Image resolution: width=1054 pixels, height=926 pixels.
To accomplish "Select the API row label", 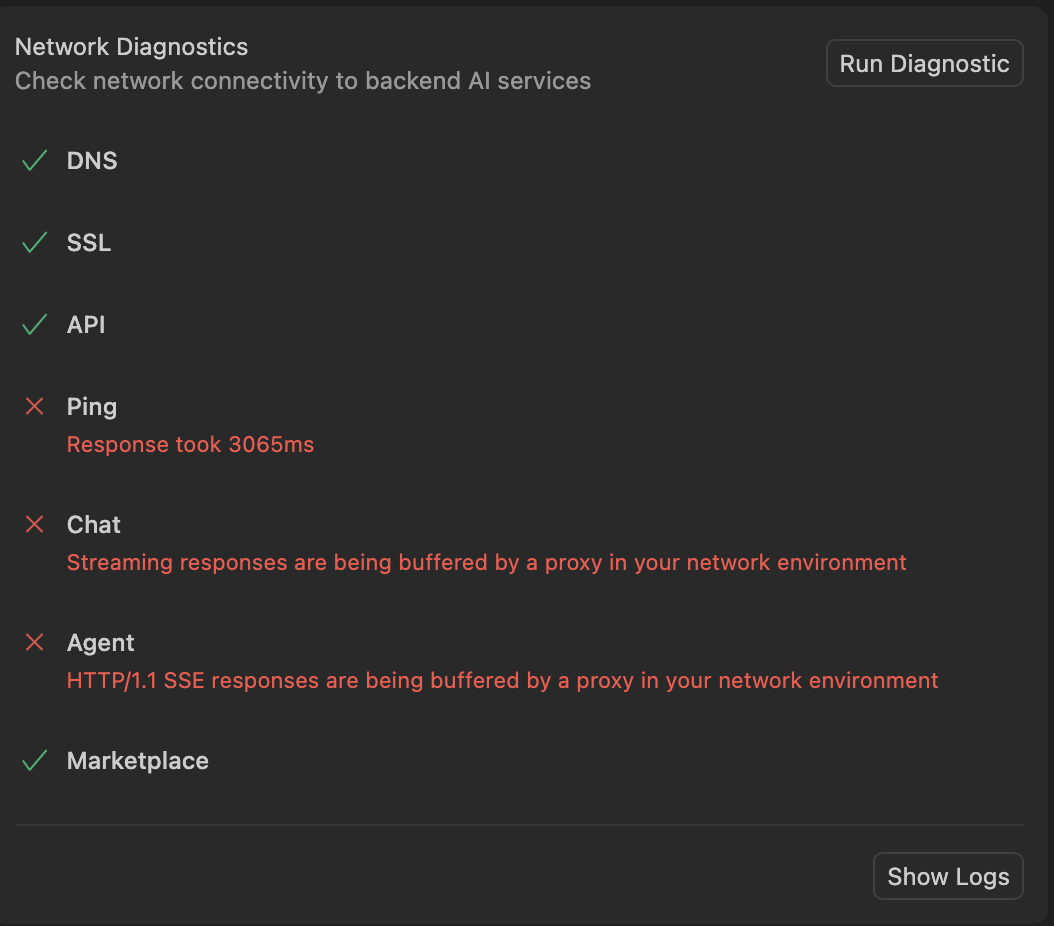I will pyautogui.click(x=86, y=325).
